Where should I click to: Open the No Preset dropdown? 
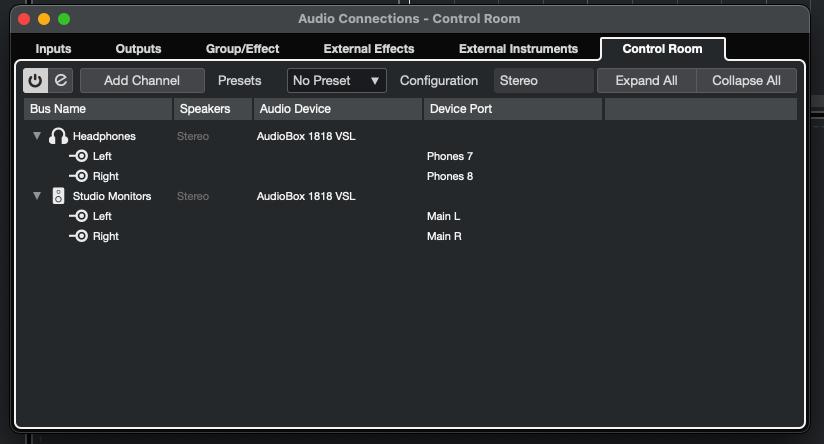[x=336, y=81]
